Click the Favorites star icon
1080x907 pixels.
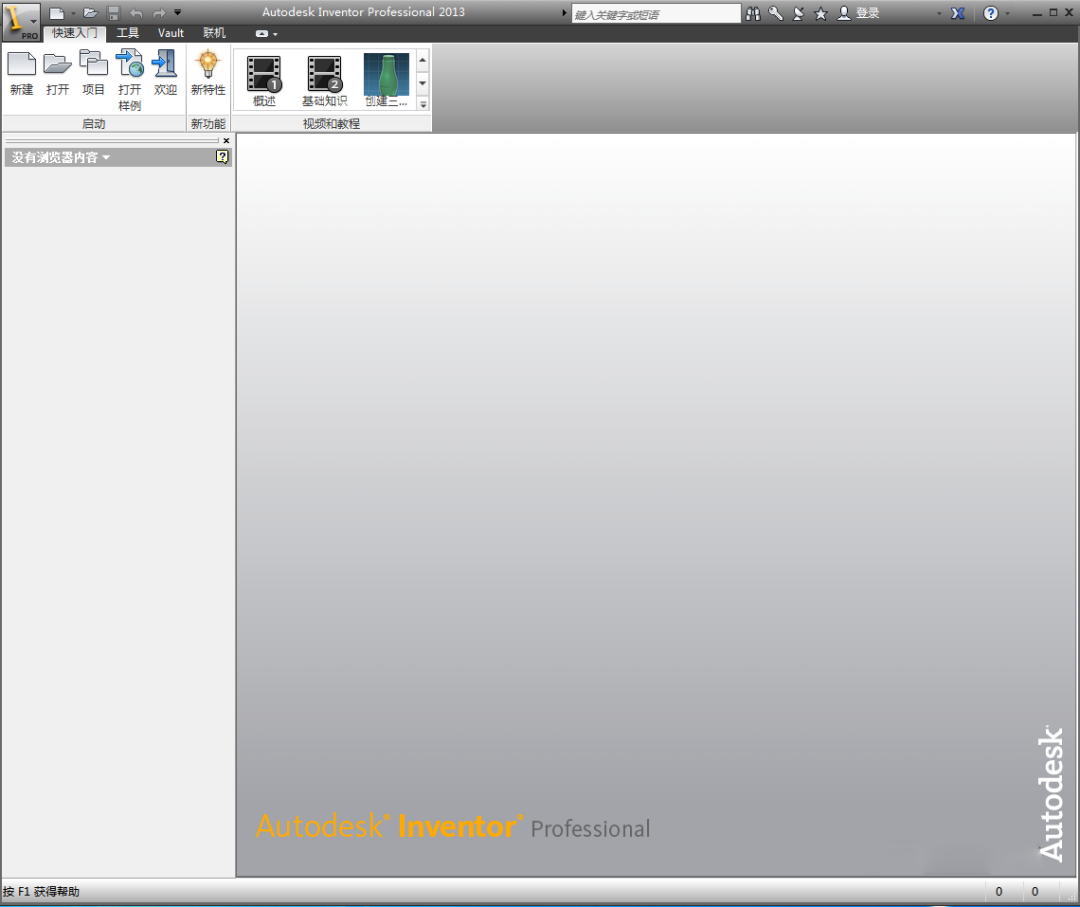tap(821, 14)
